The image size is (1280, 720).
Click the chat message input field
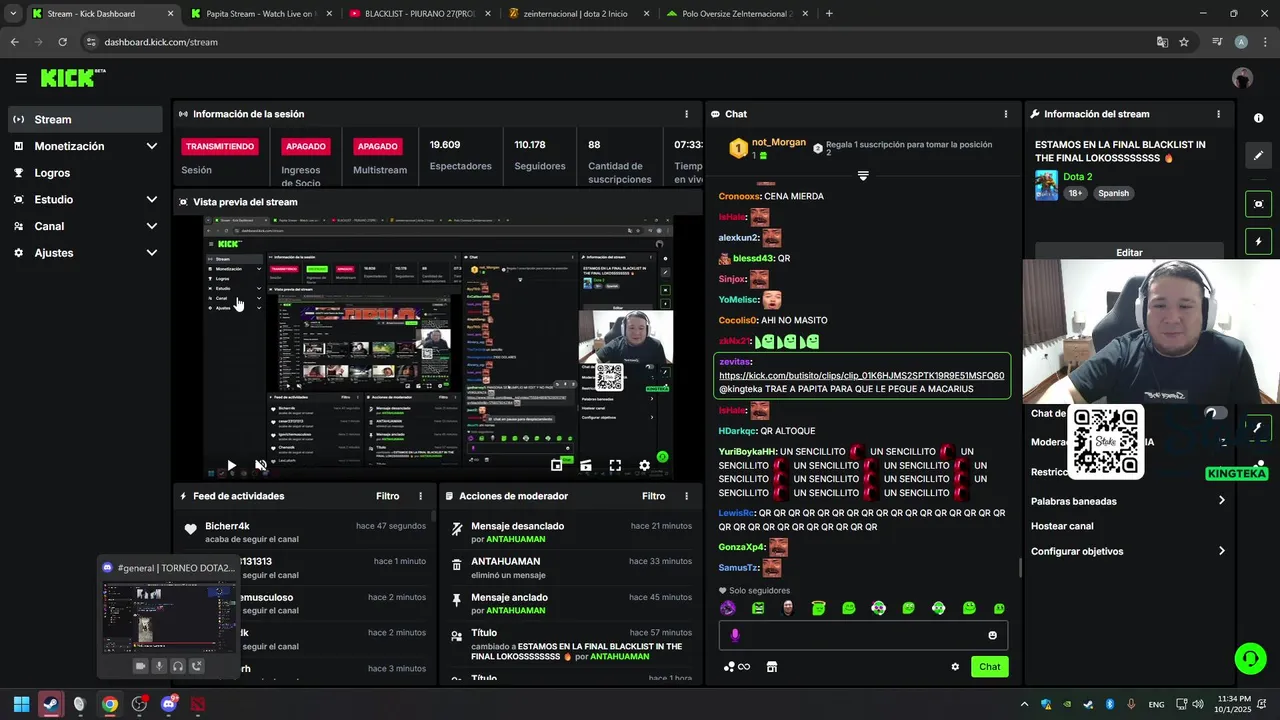pos(863,635)
